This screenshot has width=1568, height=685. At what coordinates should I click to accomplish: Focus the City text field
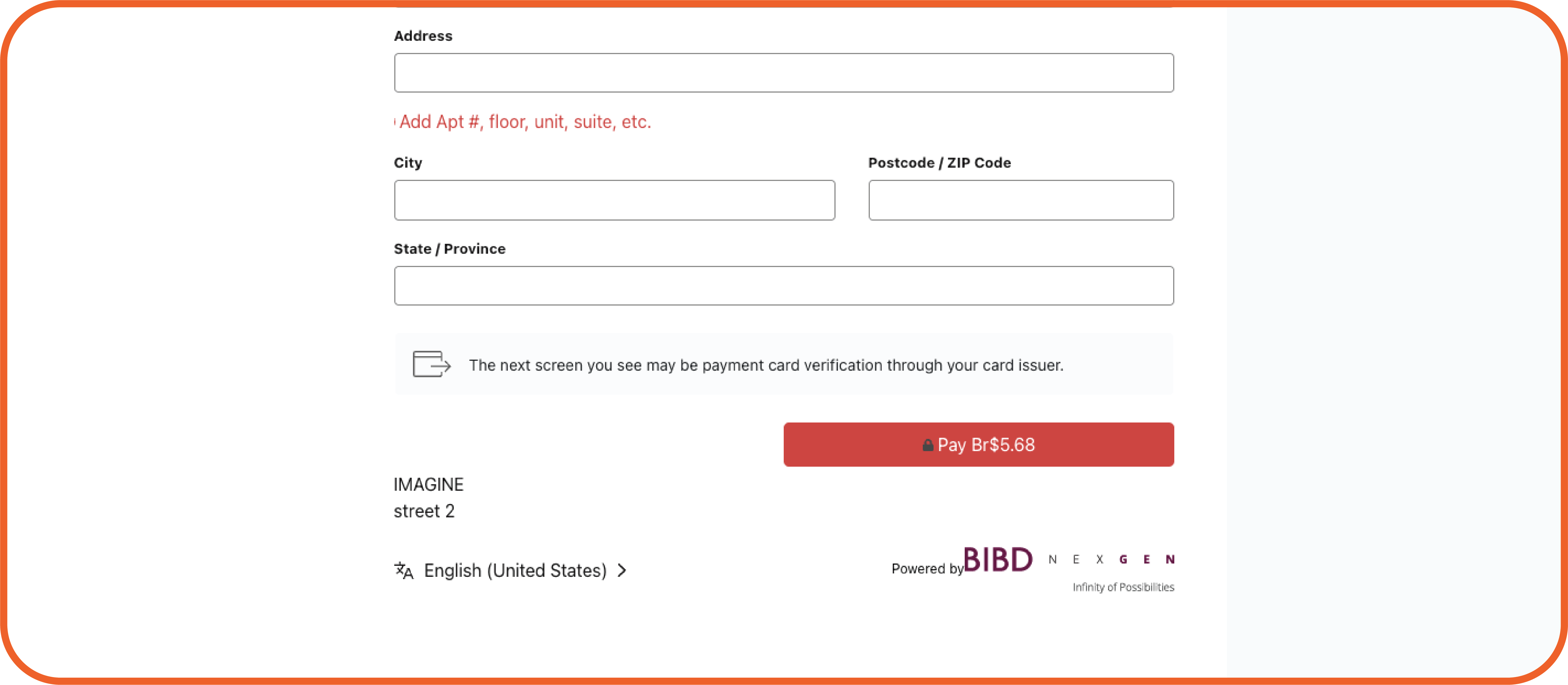pyautogui.click(x=614, y=200)
